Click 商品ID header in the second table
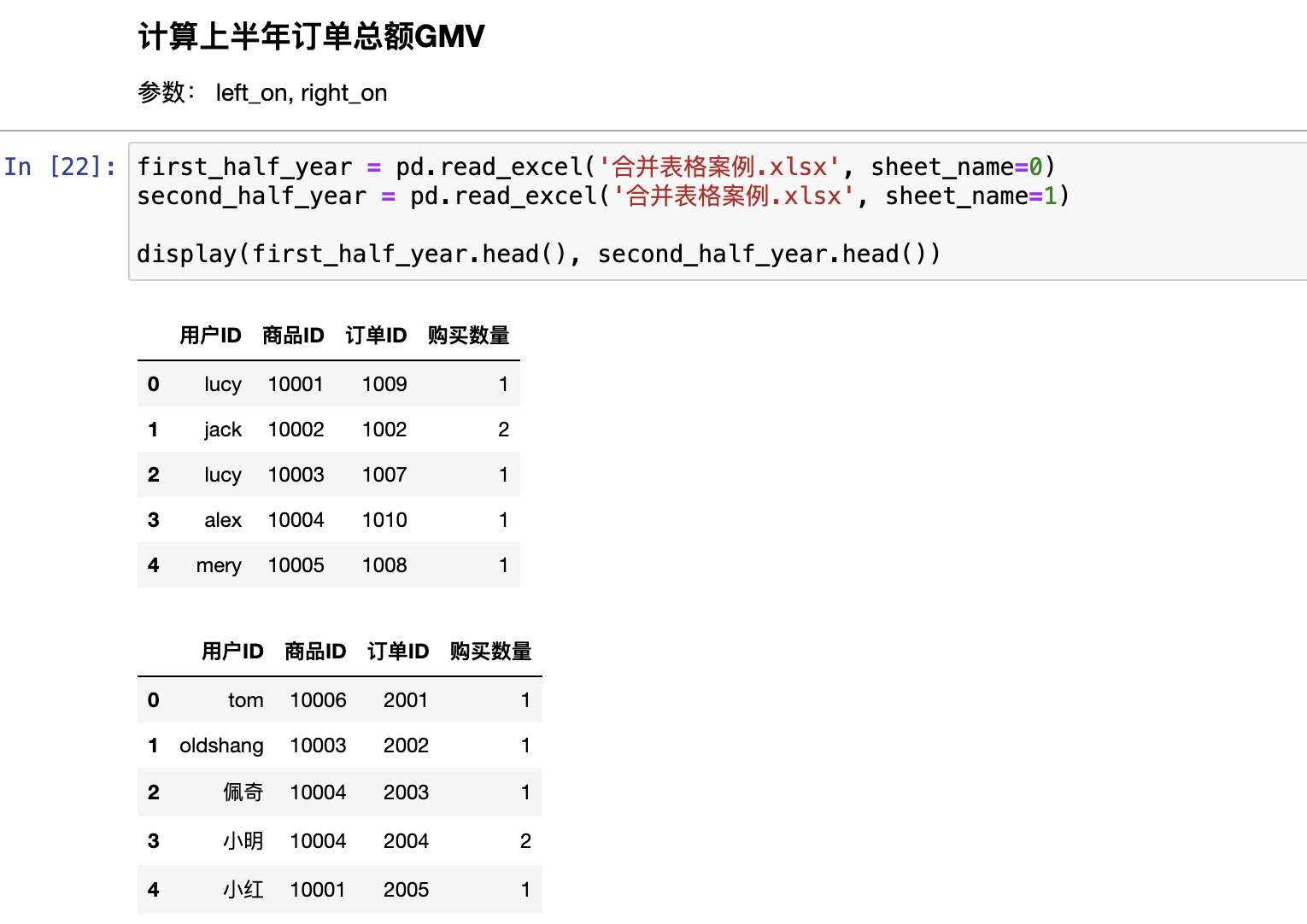The width and height of the screenshot is (1307, 924). pos(315,652)
